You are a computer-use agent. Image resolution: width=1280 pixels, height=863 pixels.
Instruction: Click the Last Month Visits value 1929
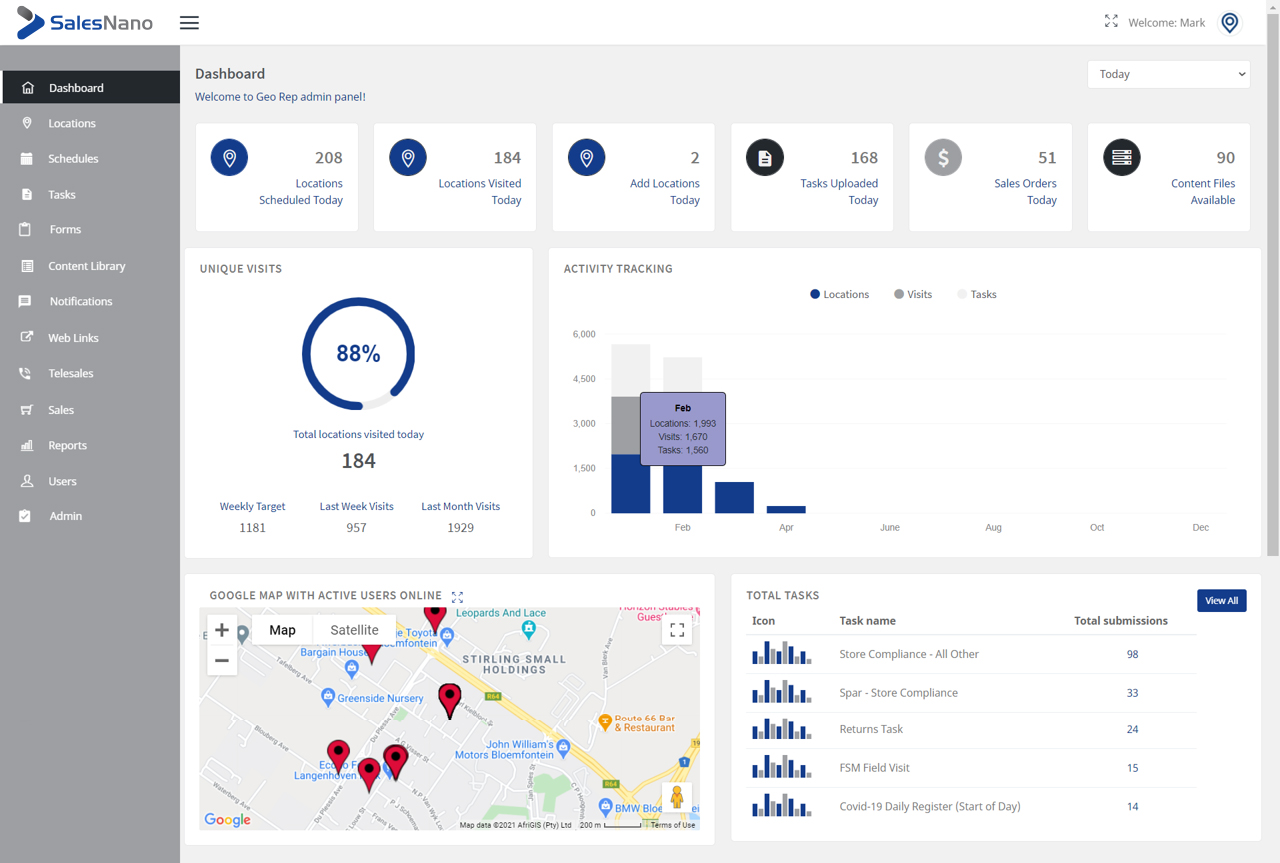pyautogui.click(x=460, y=527)
